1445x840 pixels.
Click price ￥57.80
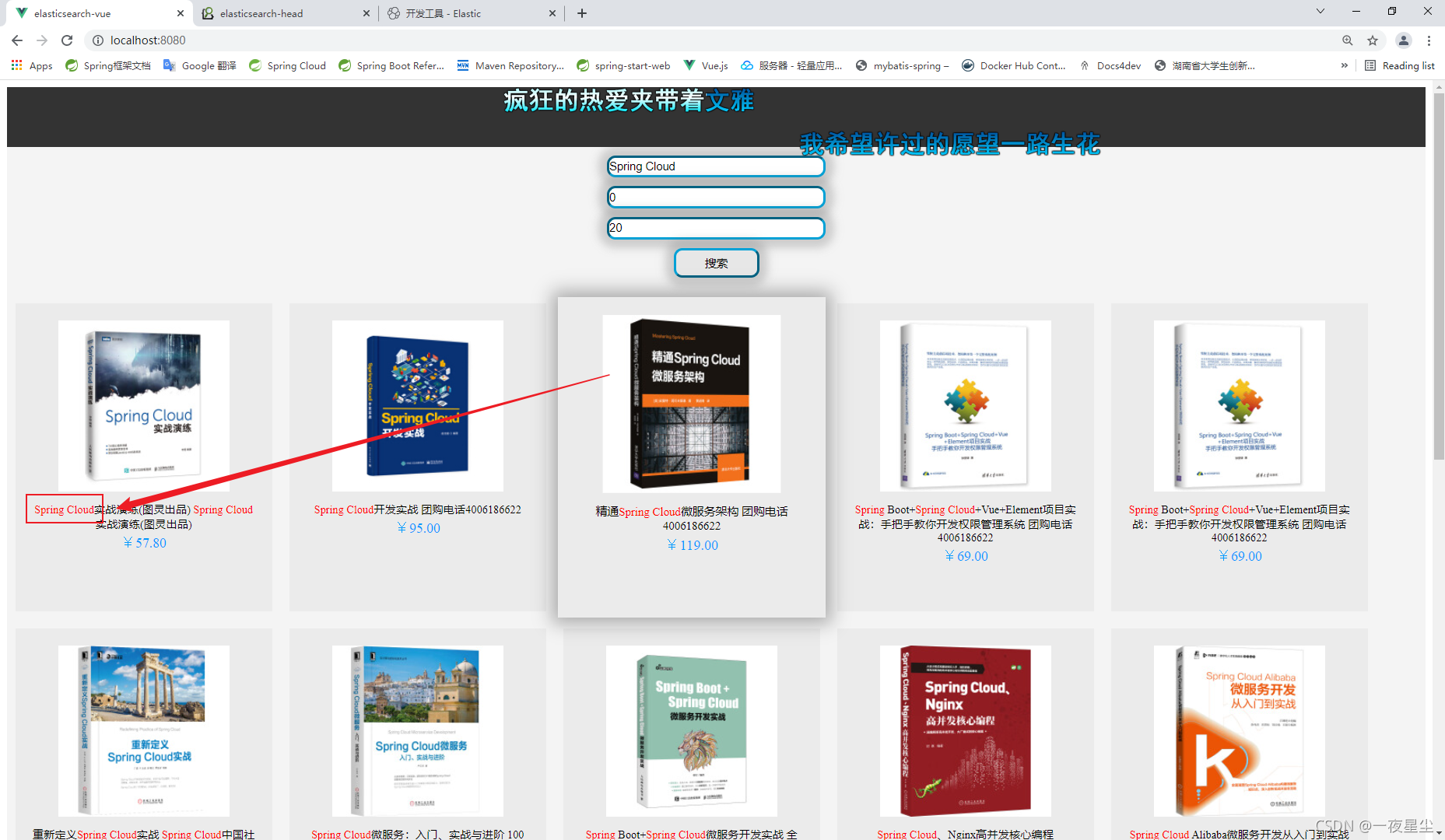[145, 543]
